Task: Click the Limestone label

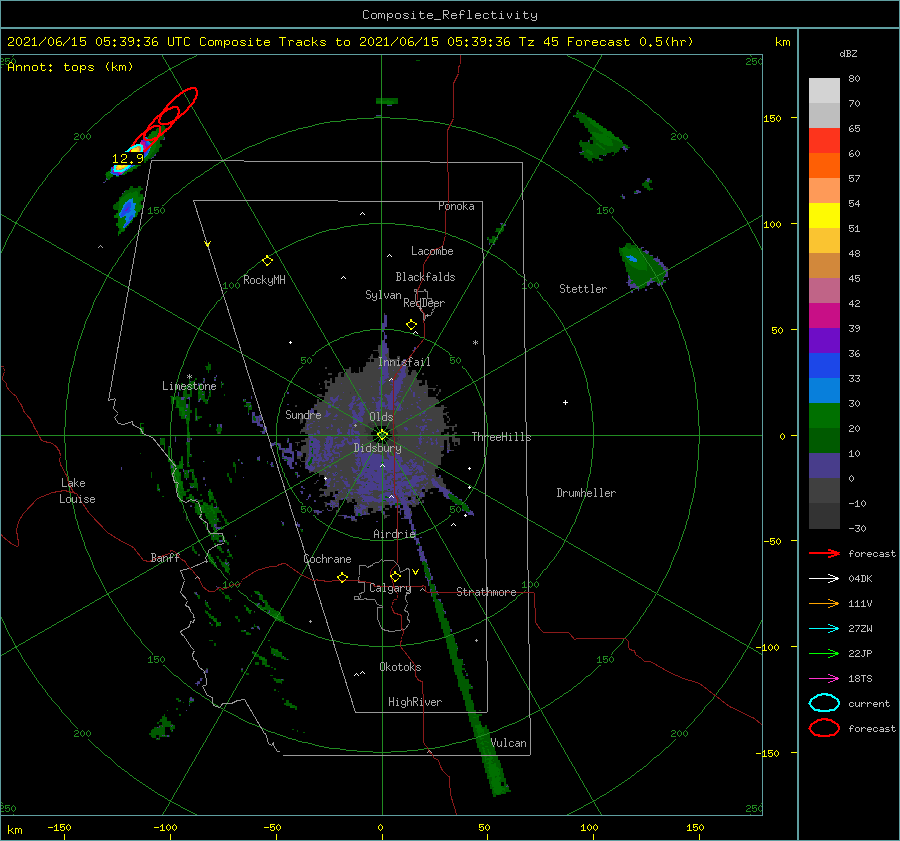Action: pyautogui.click(x=189, y=386)
